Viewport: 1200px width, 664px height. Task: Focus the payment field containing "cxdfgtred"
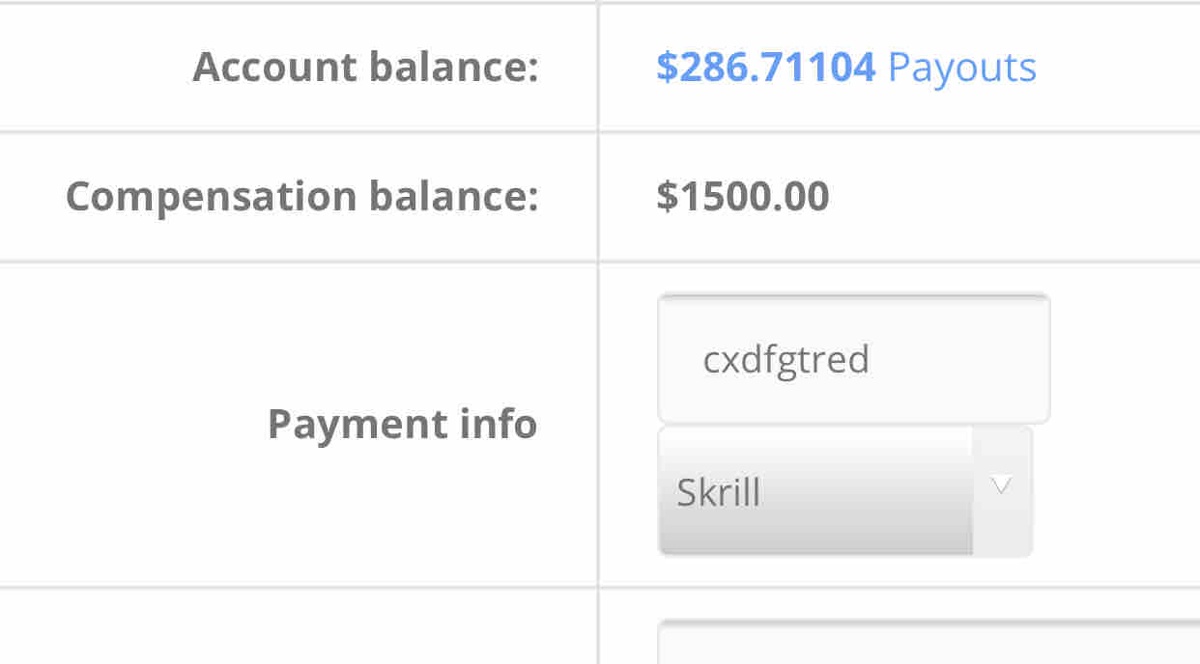point(853,359)
